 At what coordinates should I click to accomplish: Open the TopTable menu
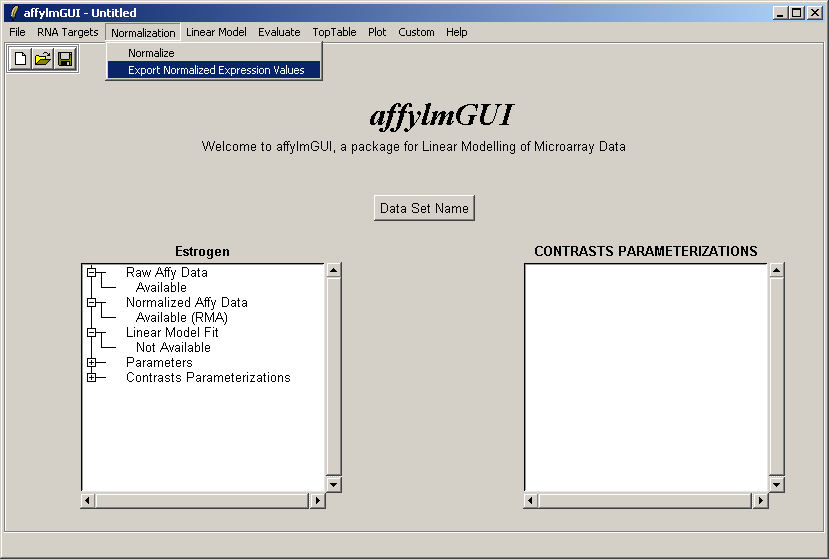click(x=334, y=32)
